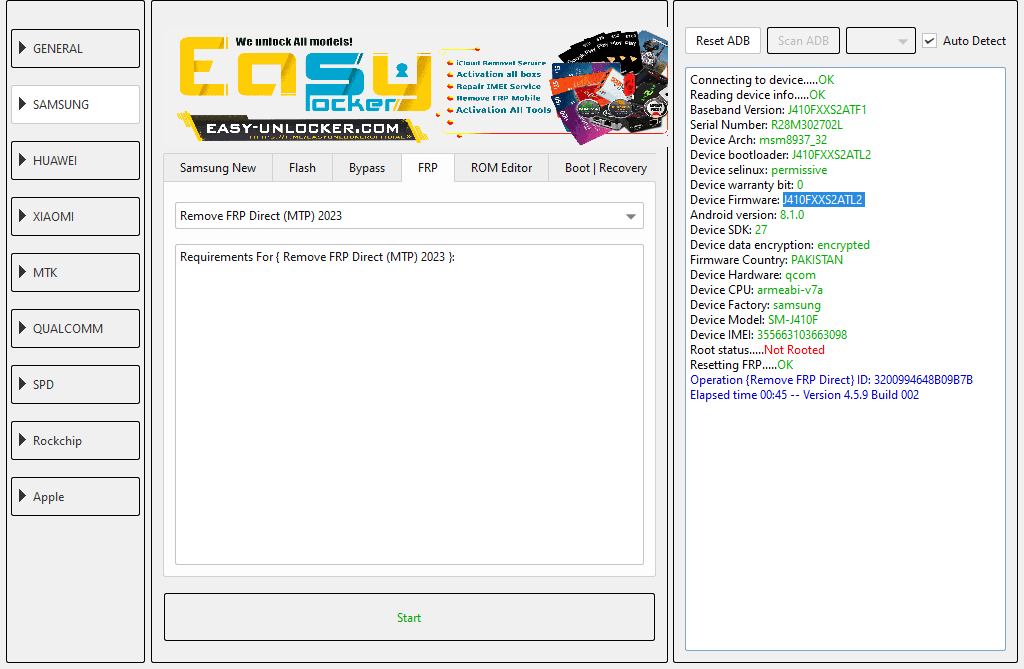Image resolution: width=1024 pixels, height=669 pixels.
Task: Open the XIAOMI section
Action: click(x=75, y=216)
